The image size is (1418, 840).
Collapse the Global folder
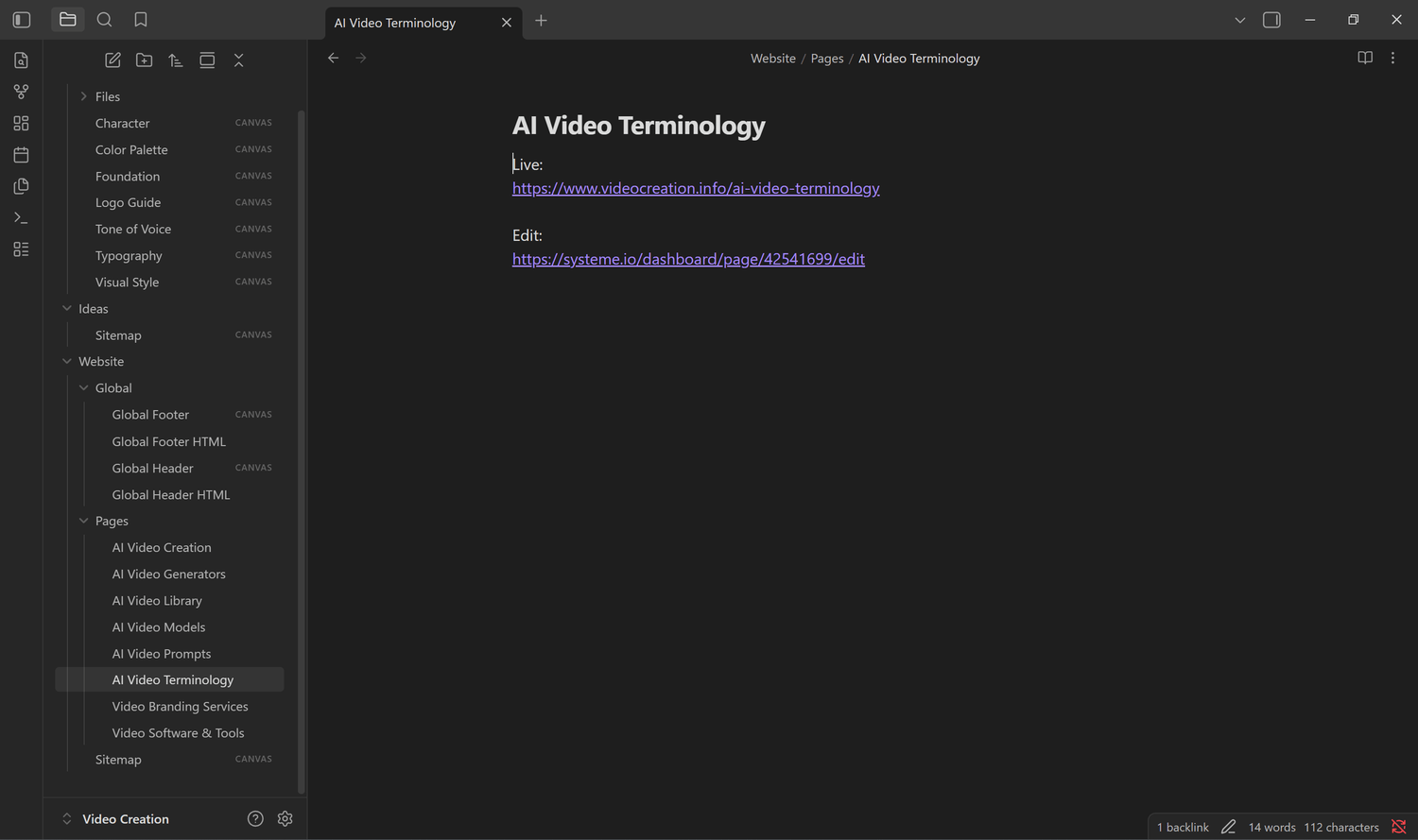pyautogui.click(x=83, y=387)
